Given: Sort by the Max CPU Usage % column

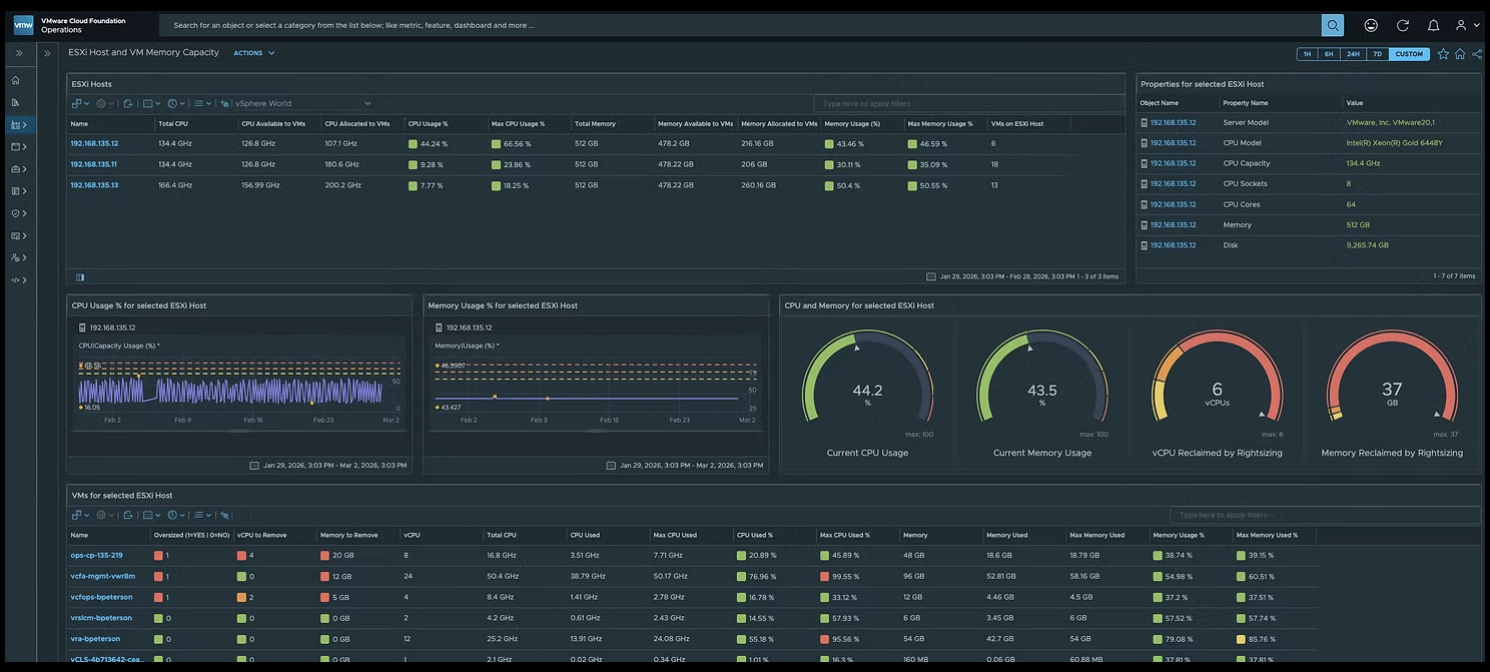Looking at the screenshot, I should [x=518, y=124].
